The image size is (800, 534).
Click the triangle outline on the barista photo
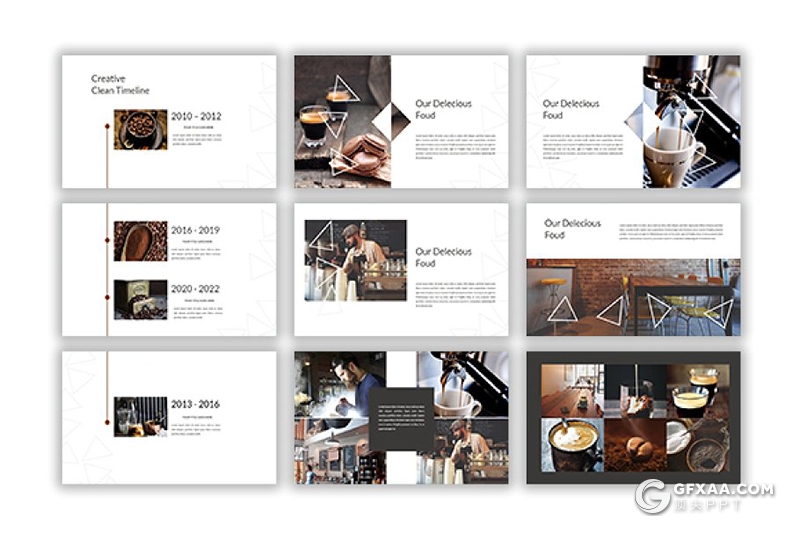322,238
